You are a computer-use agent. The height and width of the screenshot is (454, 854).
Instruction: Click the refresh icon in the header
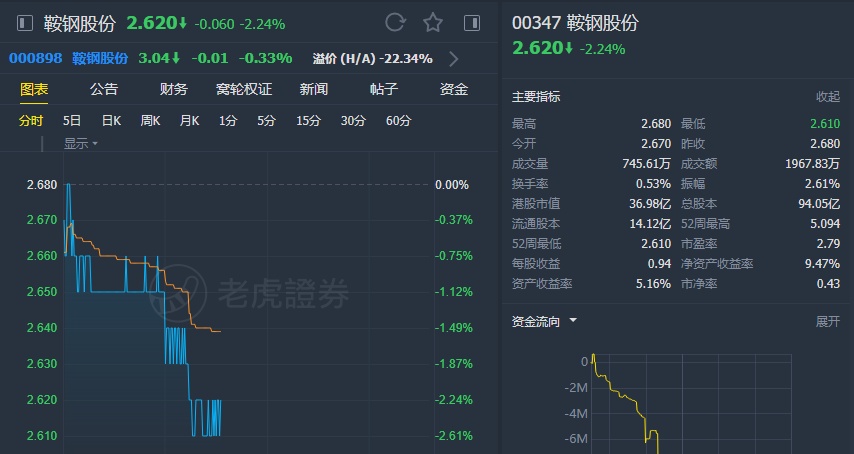(395, 22)
